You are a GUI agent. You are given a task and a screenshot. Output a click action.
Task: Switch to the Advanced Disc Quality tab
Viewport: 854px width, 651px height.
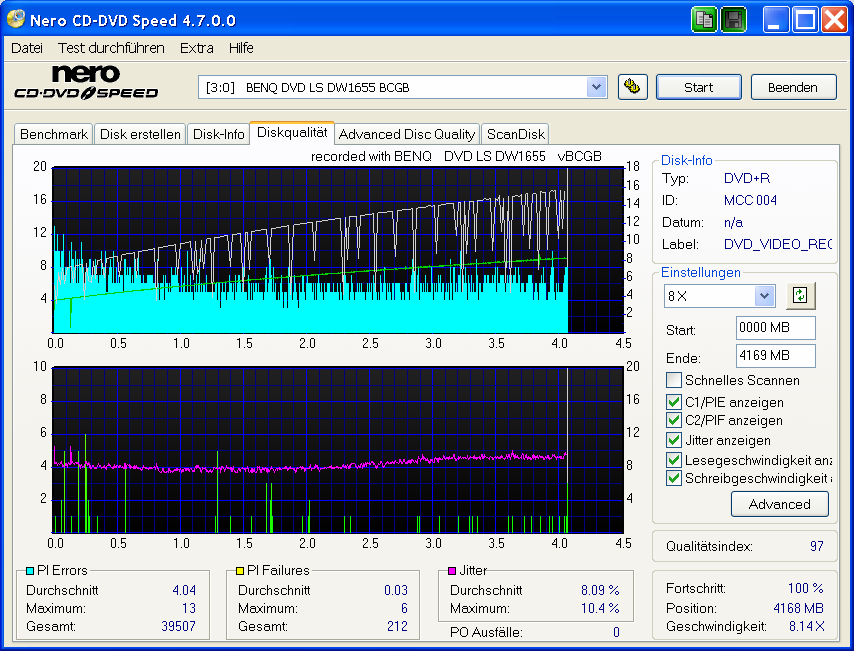click(x=407, y=133)
